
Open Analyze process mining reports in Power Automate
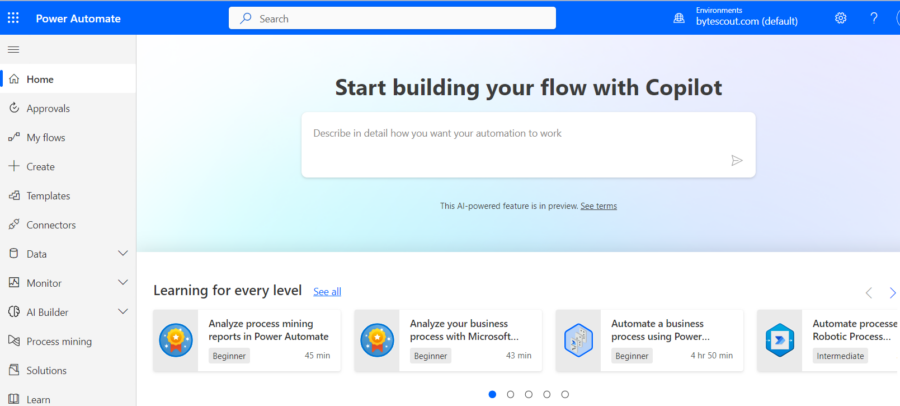coord(269,330)
